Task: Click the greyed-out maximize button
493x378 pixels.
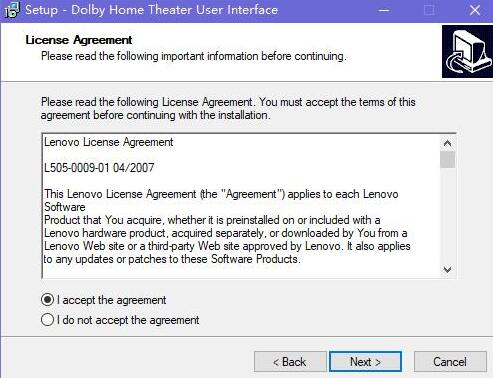Action: coord(429,10)
